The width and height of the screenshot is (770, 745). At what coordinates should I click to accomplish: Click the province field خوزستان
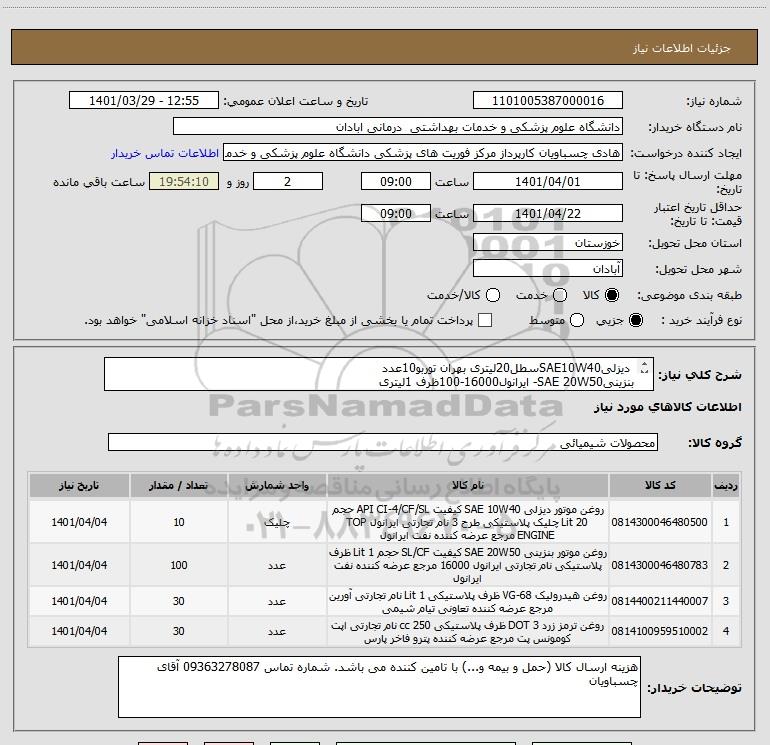click(x=548, y=243)
